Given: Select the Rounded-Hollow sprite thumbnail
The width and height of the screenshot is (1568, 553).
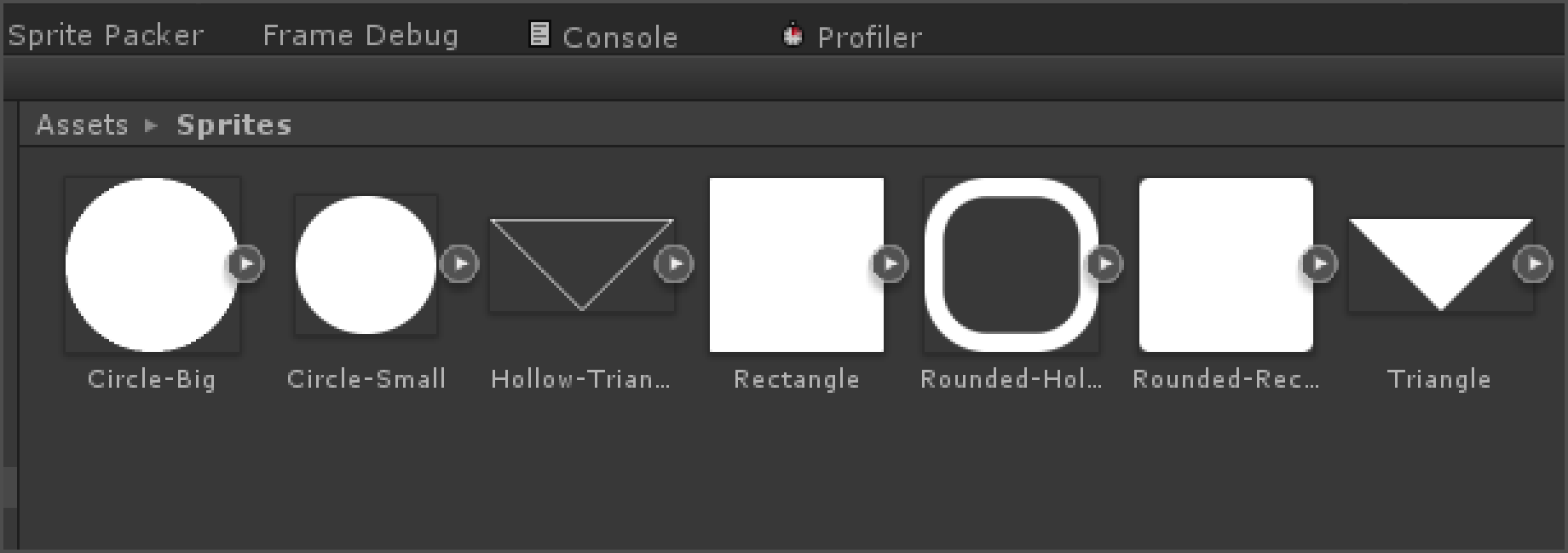Looking at the screenshot, I should 1012,265.
